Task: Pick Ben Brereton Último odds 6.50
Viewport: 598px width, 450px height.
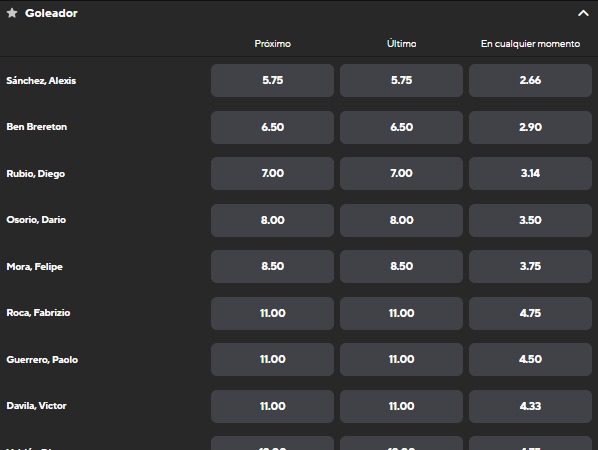Action: point(401,127)
